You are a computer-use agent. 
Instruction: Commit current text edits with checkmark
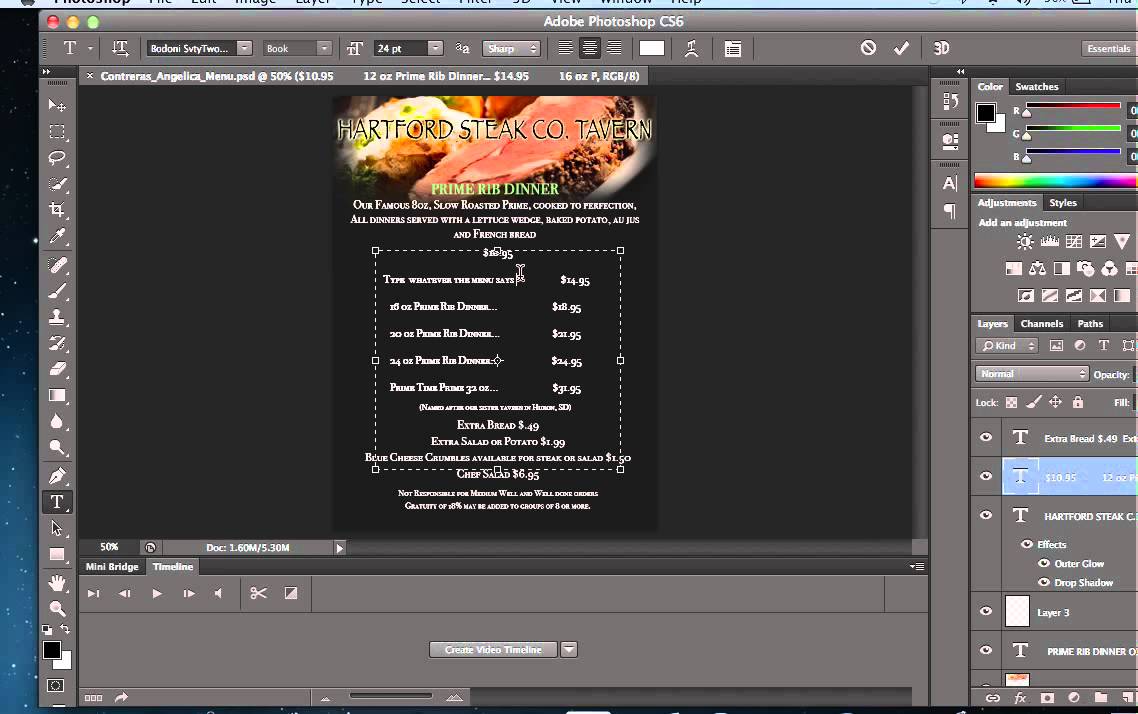[x=901, y=48]
